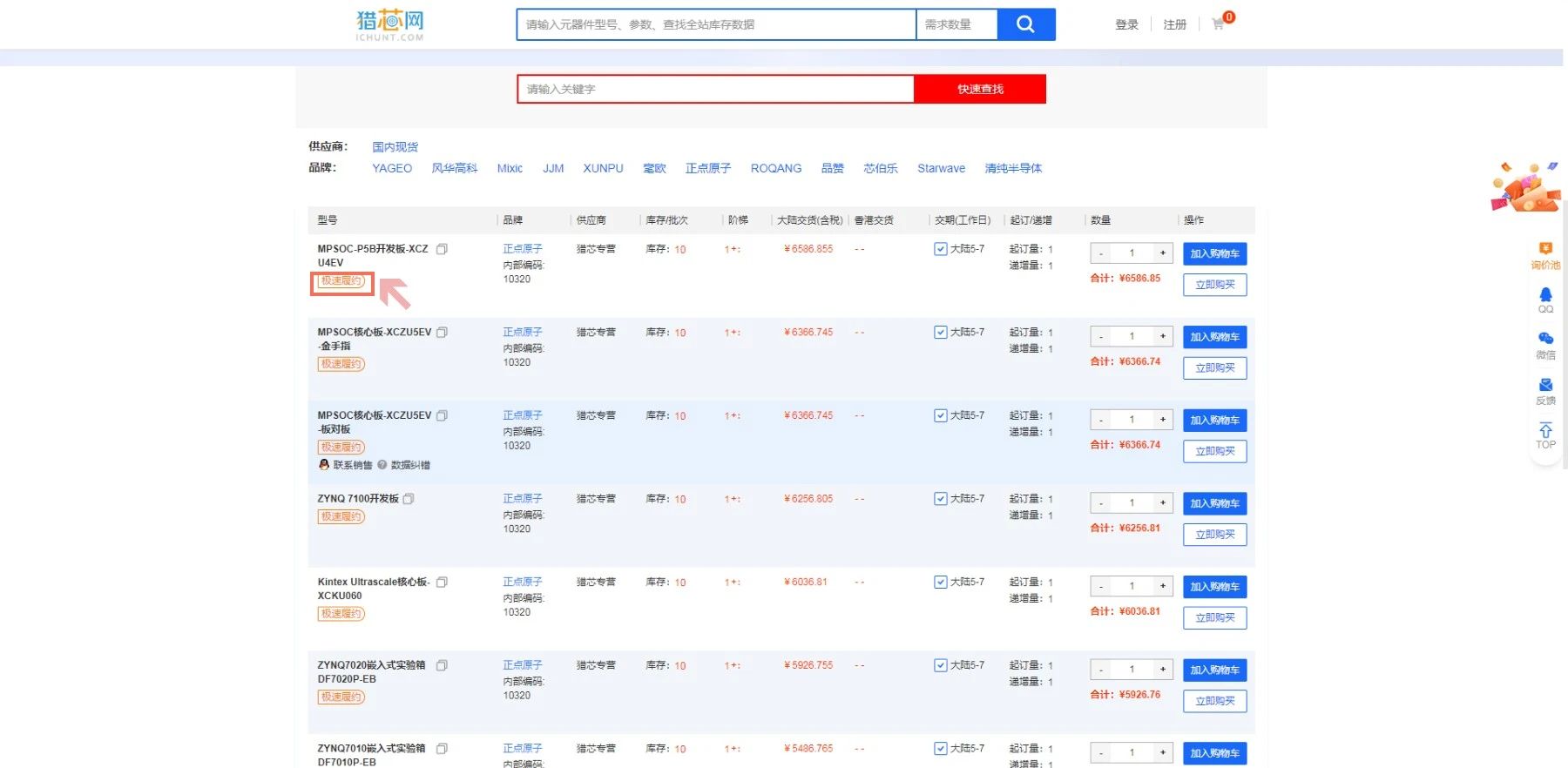Image resolution: width=1568 pixels, height=768 pixels.
Task: Open the shopping cart icon
Action: [x=1218, y=24]
